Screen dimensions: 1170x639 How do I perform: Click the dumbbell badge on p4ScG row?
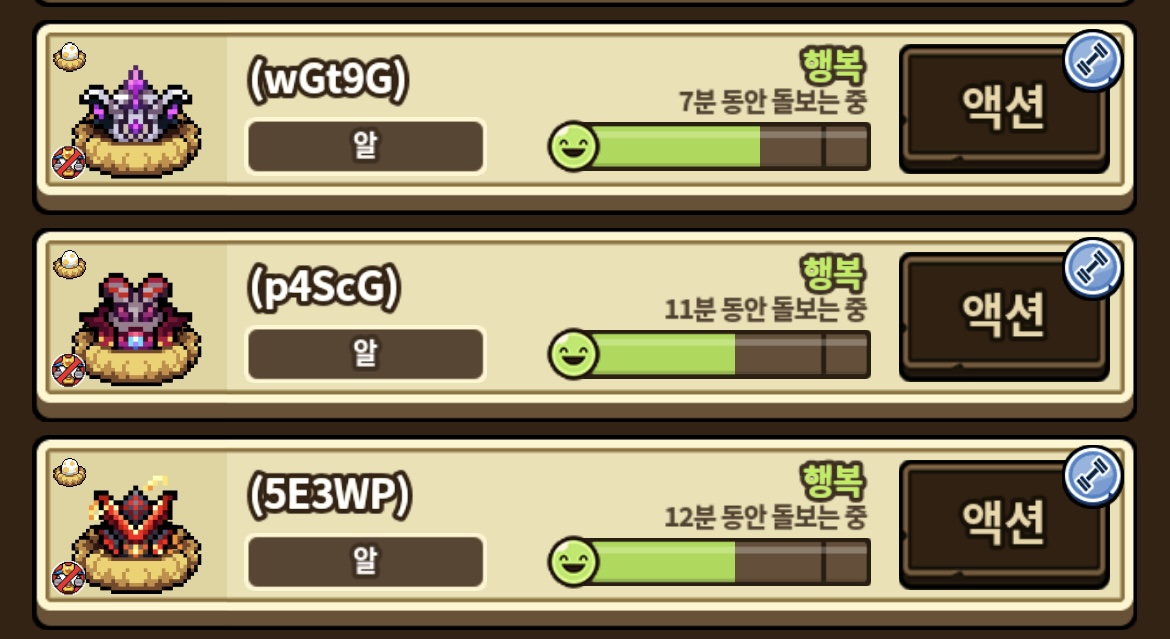1092,268
